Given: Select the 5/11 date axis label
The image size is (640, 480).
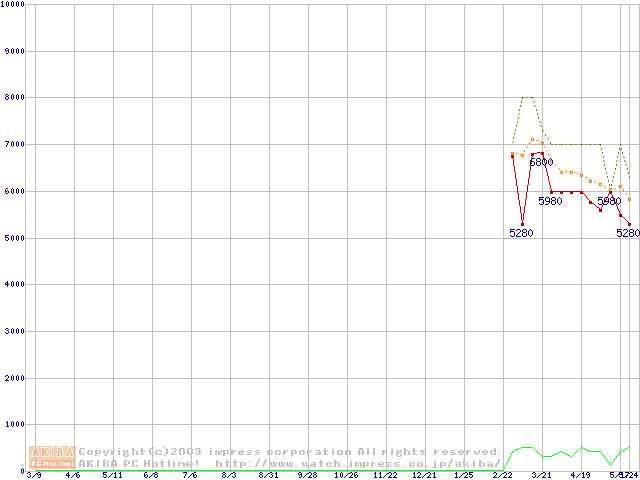Looking at the screenshot, I should [x=111, y=475].
